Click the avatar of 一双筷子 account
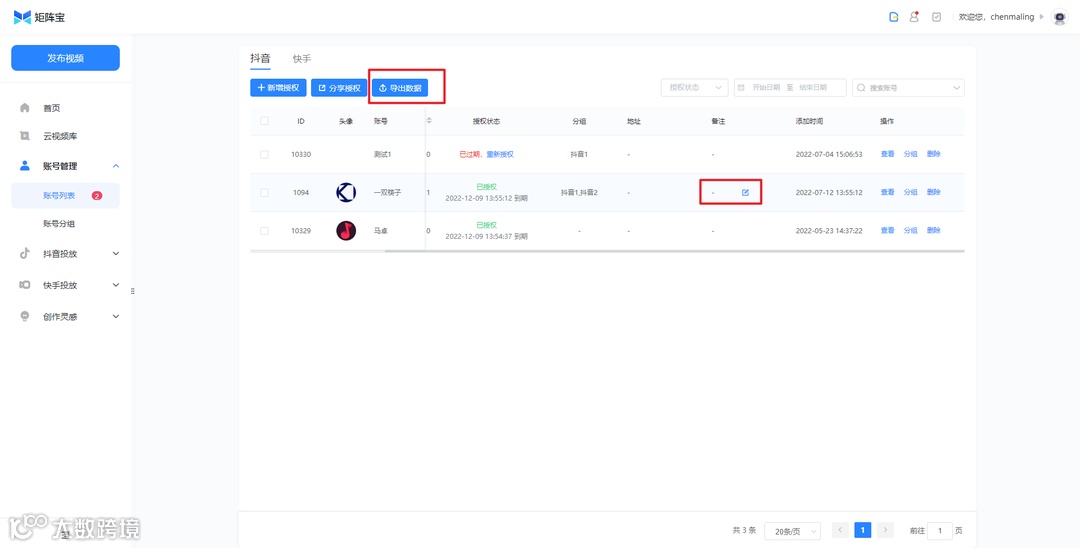The width and height of the screenshot is (1080, 548). (x=346, y=192)
